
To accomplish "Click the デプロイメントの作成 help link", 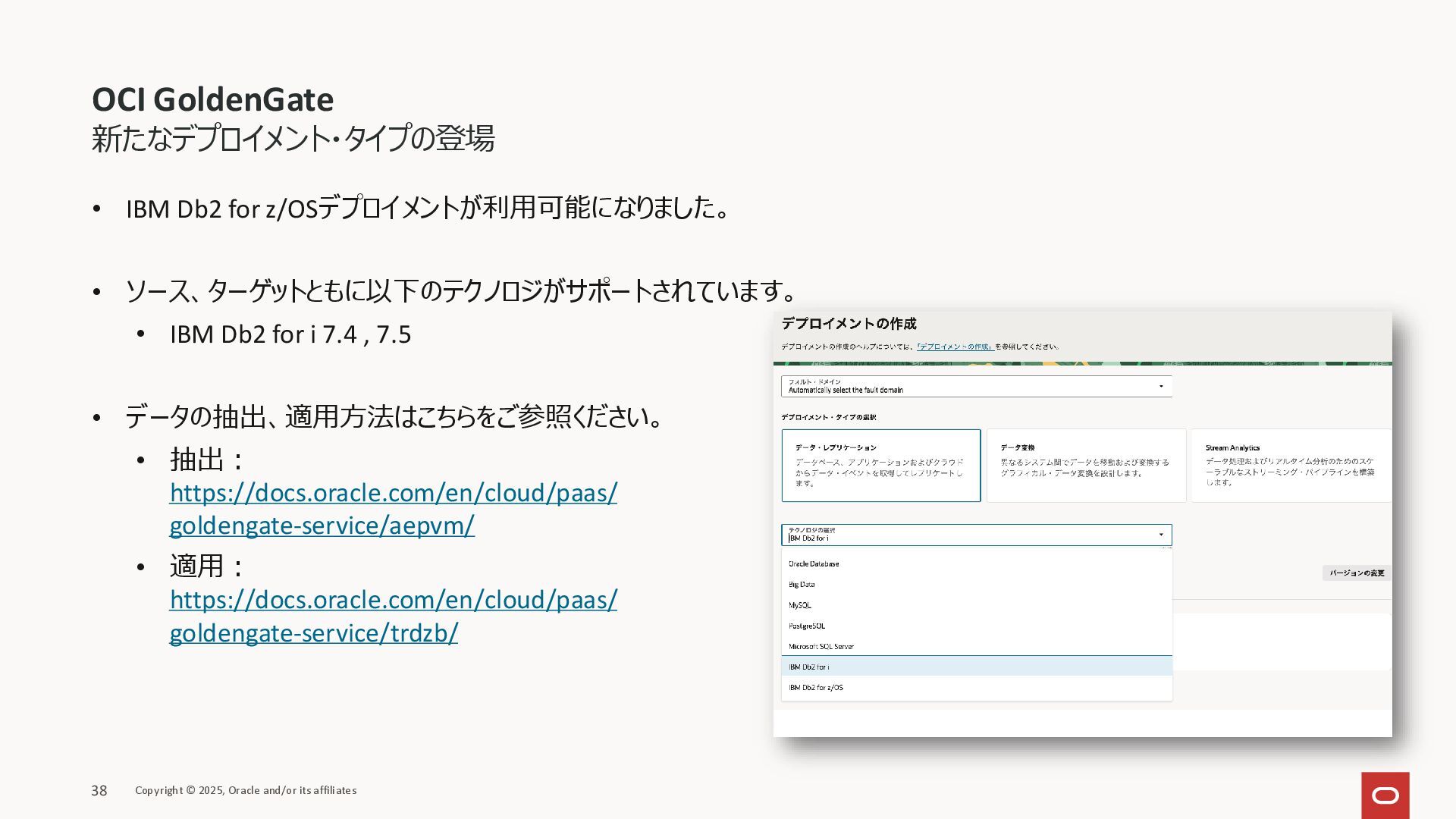I will [955, 347].
